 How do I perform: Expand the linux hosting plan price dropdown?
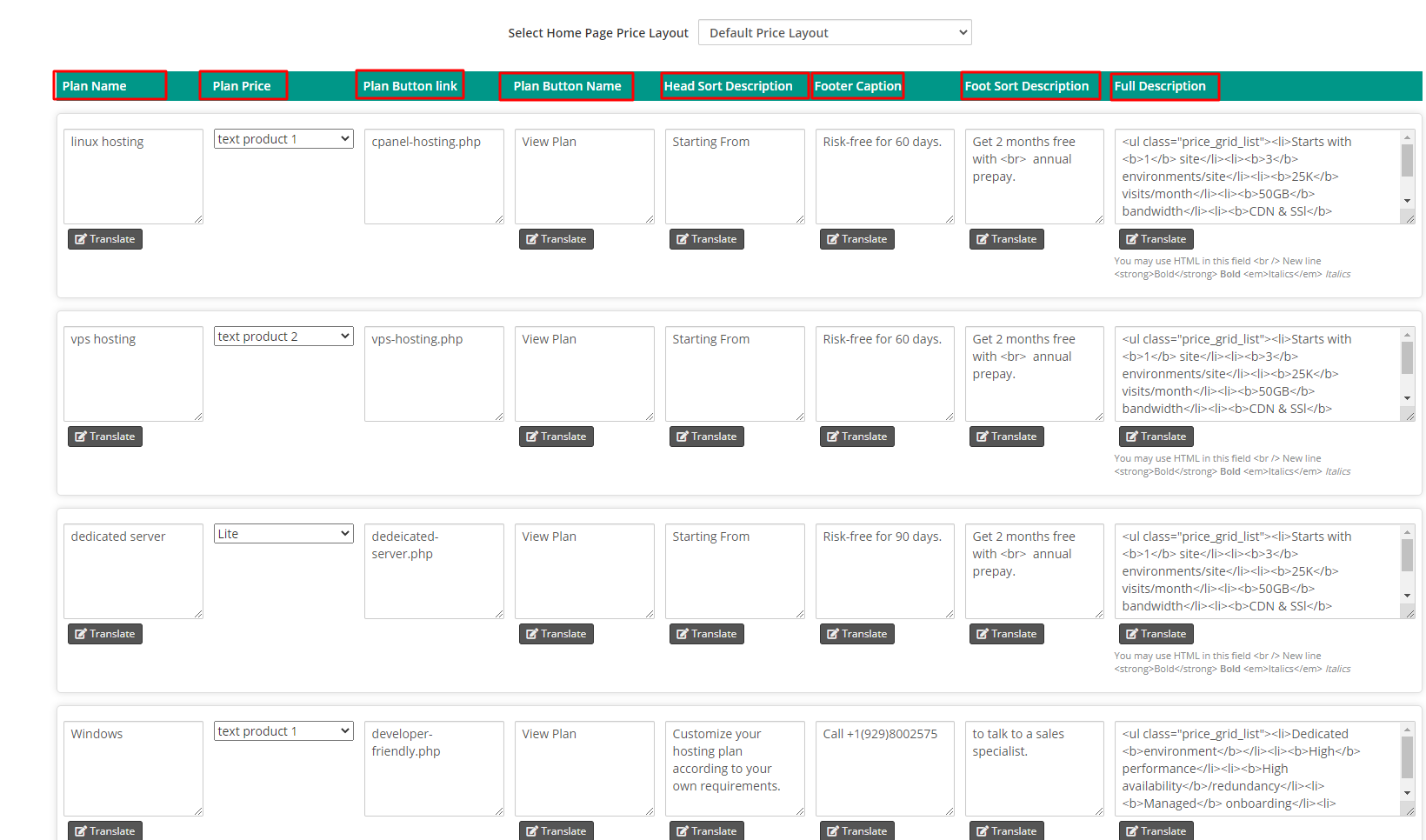click(283, 139)
